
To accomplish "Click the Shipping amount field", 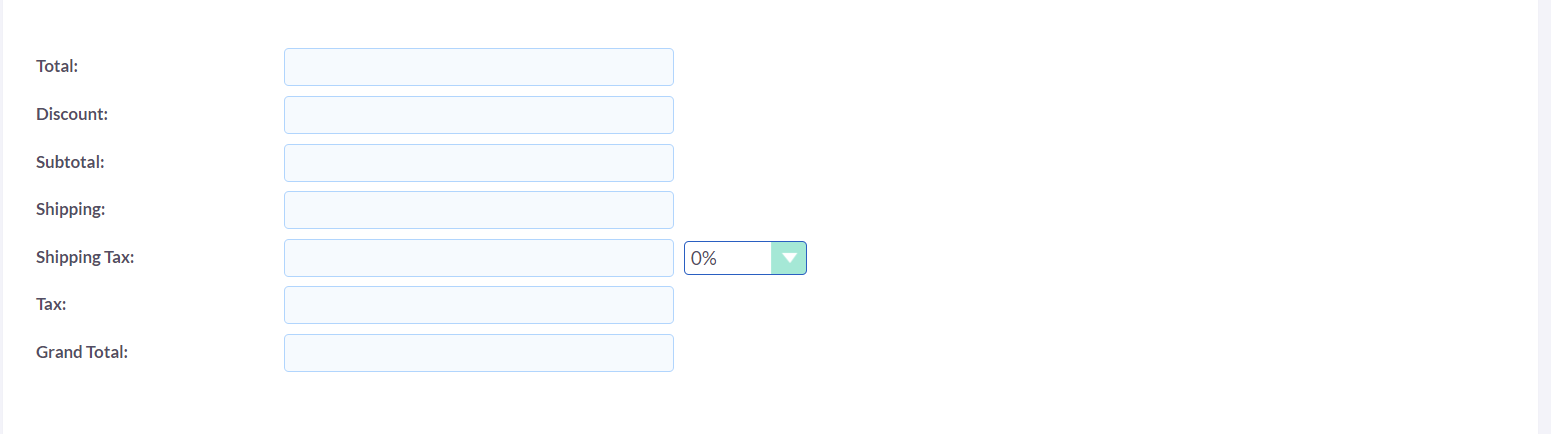I will point(478,210).
